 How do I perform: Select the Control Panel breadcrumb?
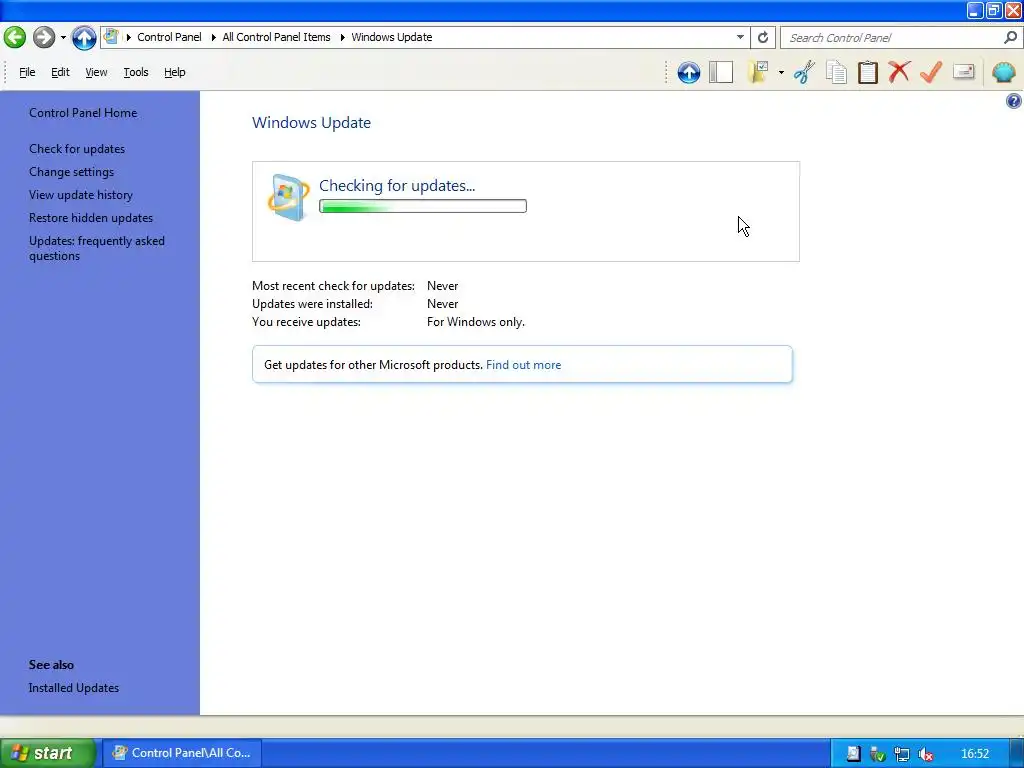169,37
